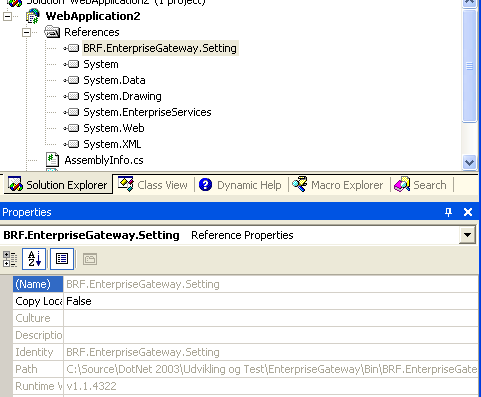This screenshot has height=397, width=481.
Task: Select the System.Drawing reference
Action: pyautogui.click(x=122, y=96)
